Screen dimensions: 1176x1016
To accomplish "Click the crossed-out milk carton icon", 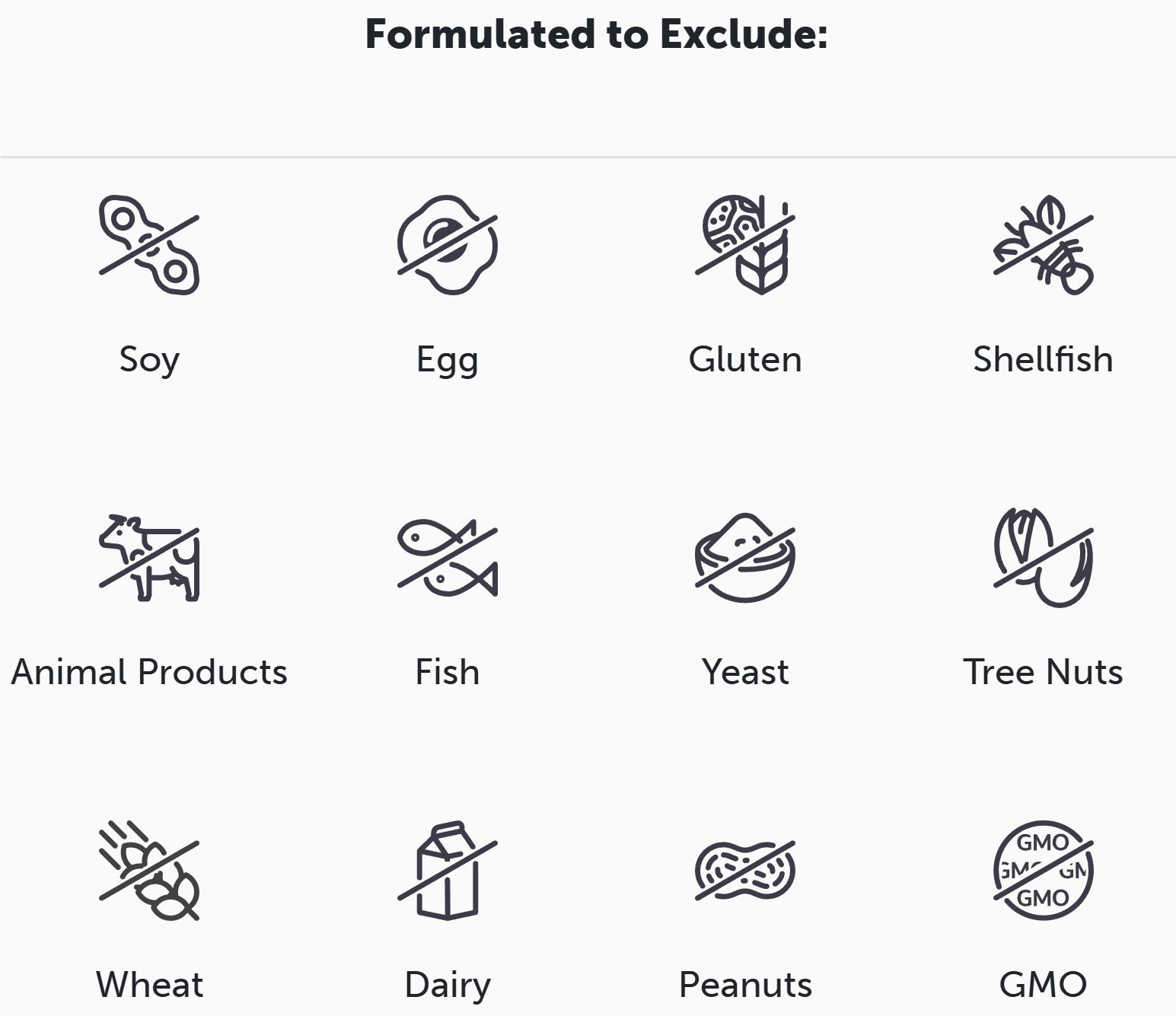I will tap(448, 871).
